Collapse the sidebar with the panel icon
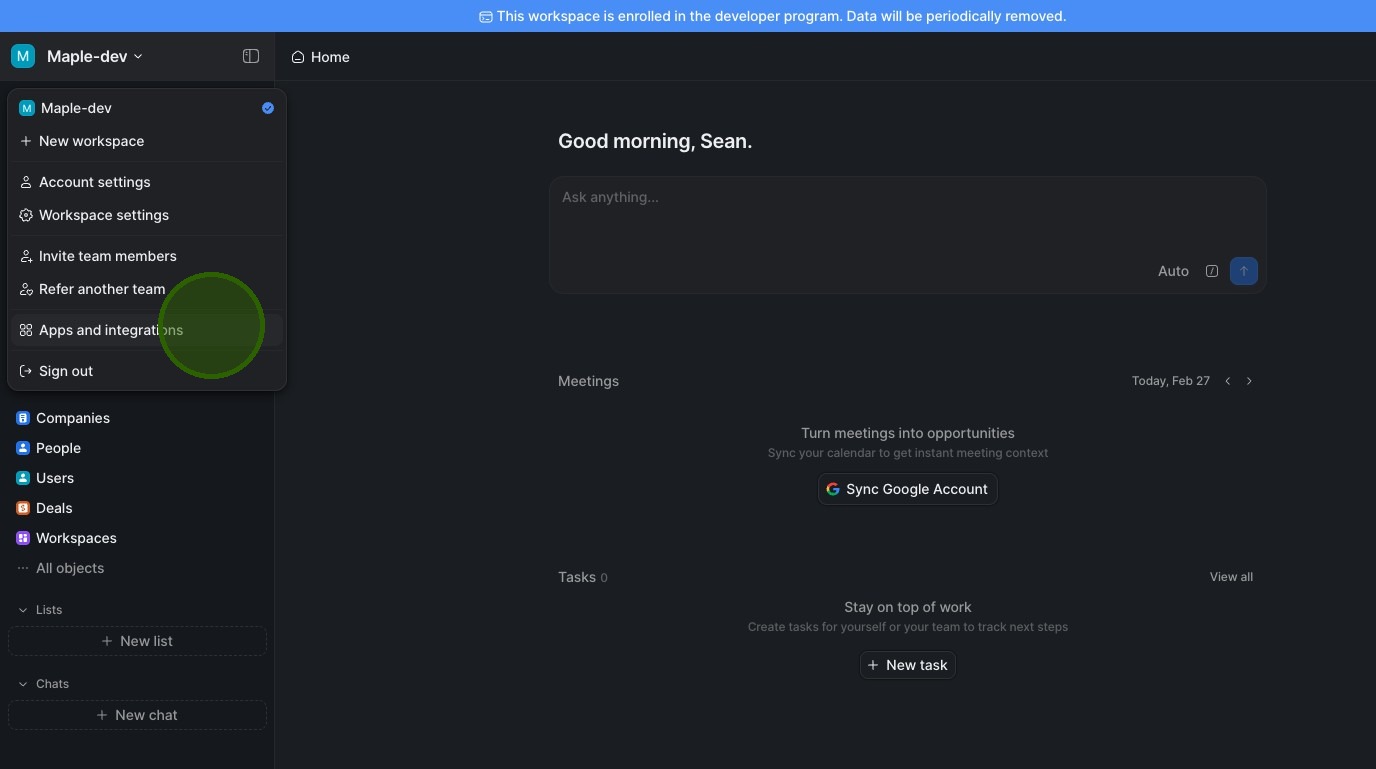This screenshot has height=769, width=1376. pos(251,56)
